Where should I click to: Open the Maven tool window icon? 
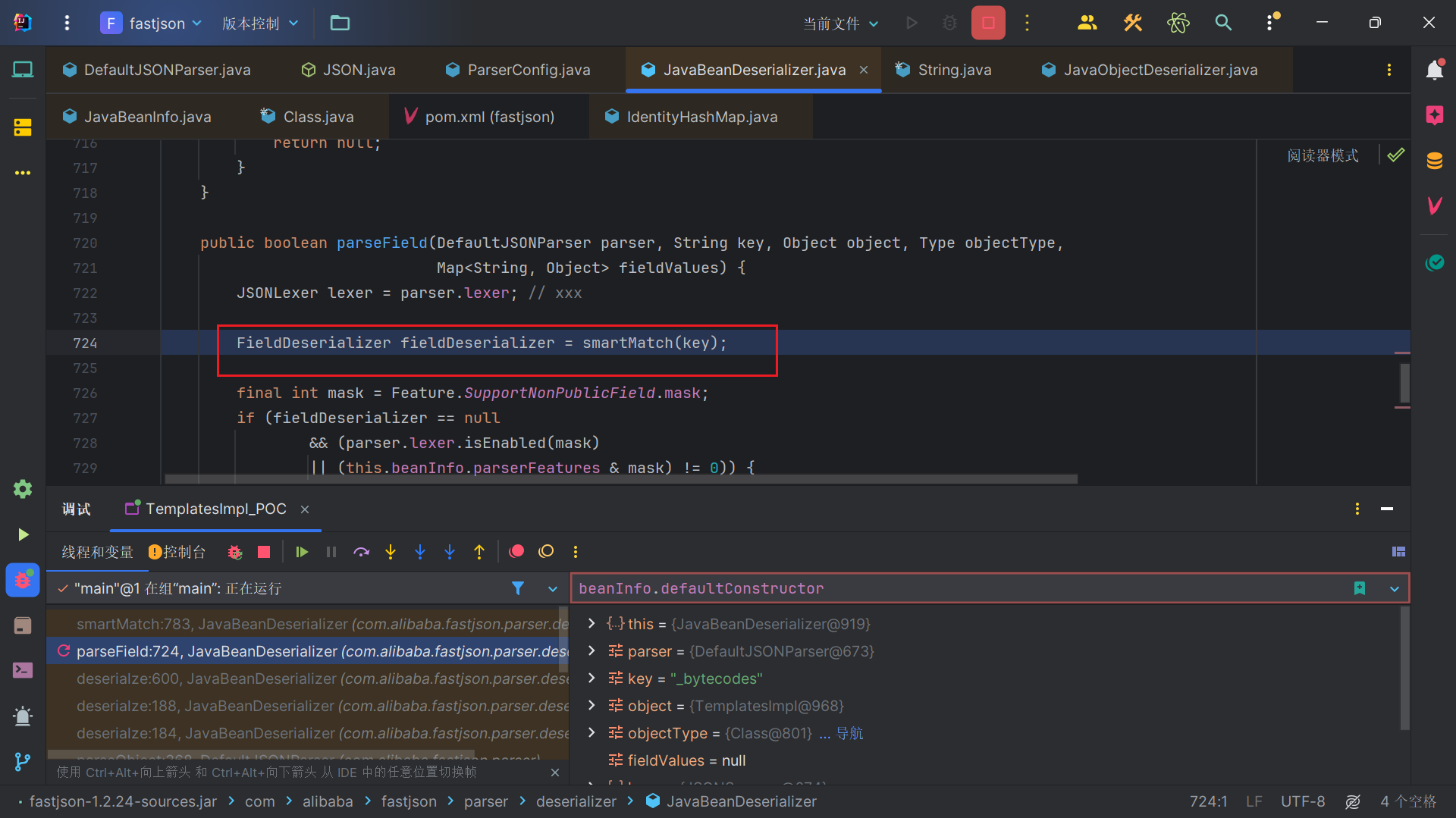pyautogui.click(x=1434, y=205)
